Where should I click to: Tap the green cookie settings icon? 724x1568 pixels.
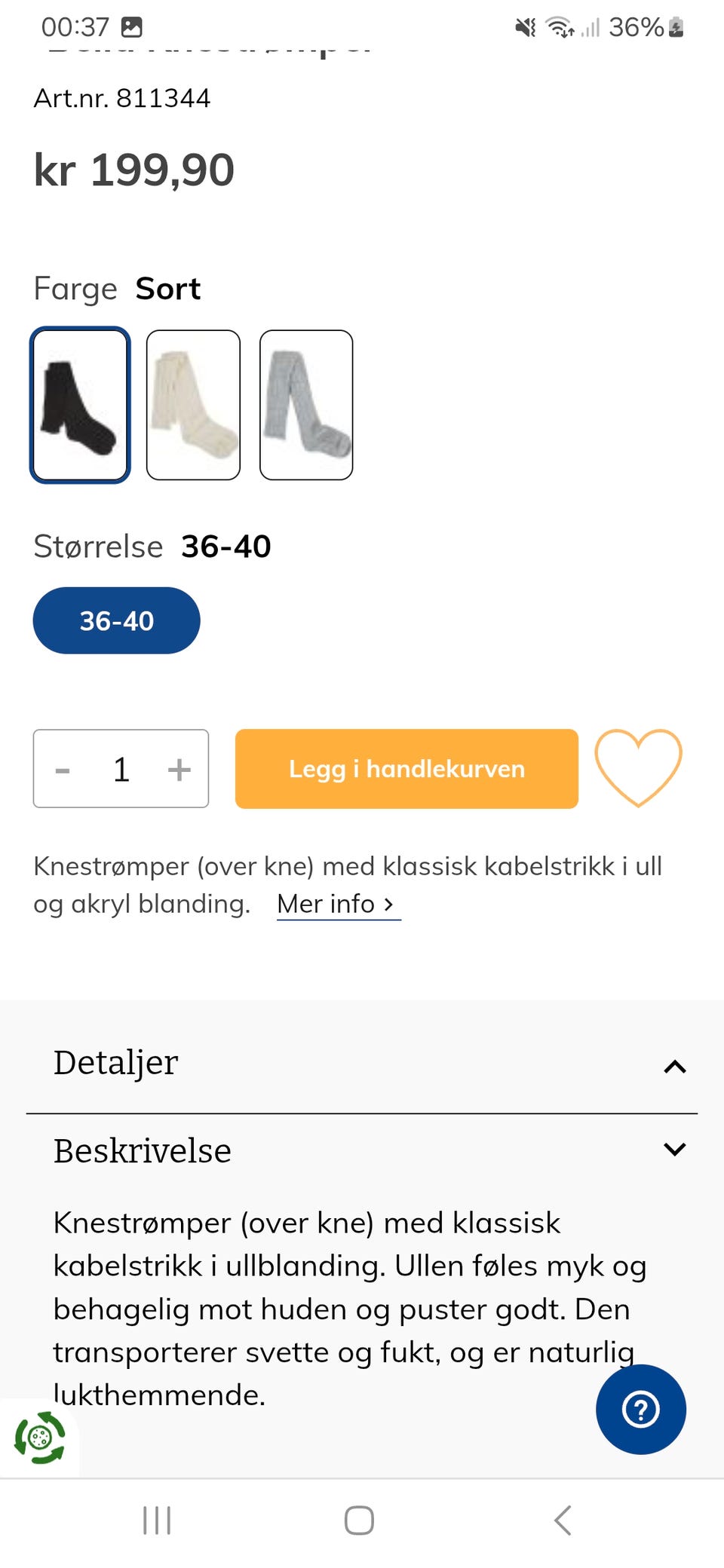coord(40,1438)
